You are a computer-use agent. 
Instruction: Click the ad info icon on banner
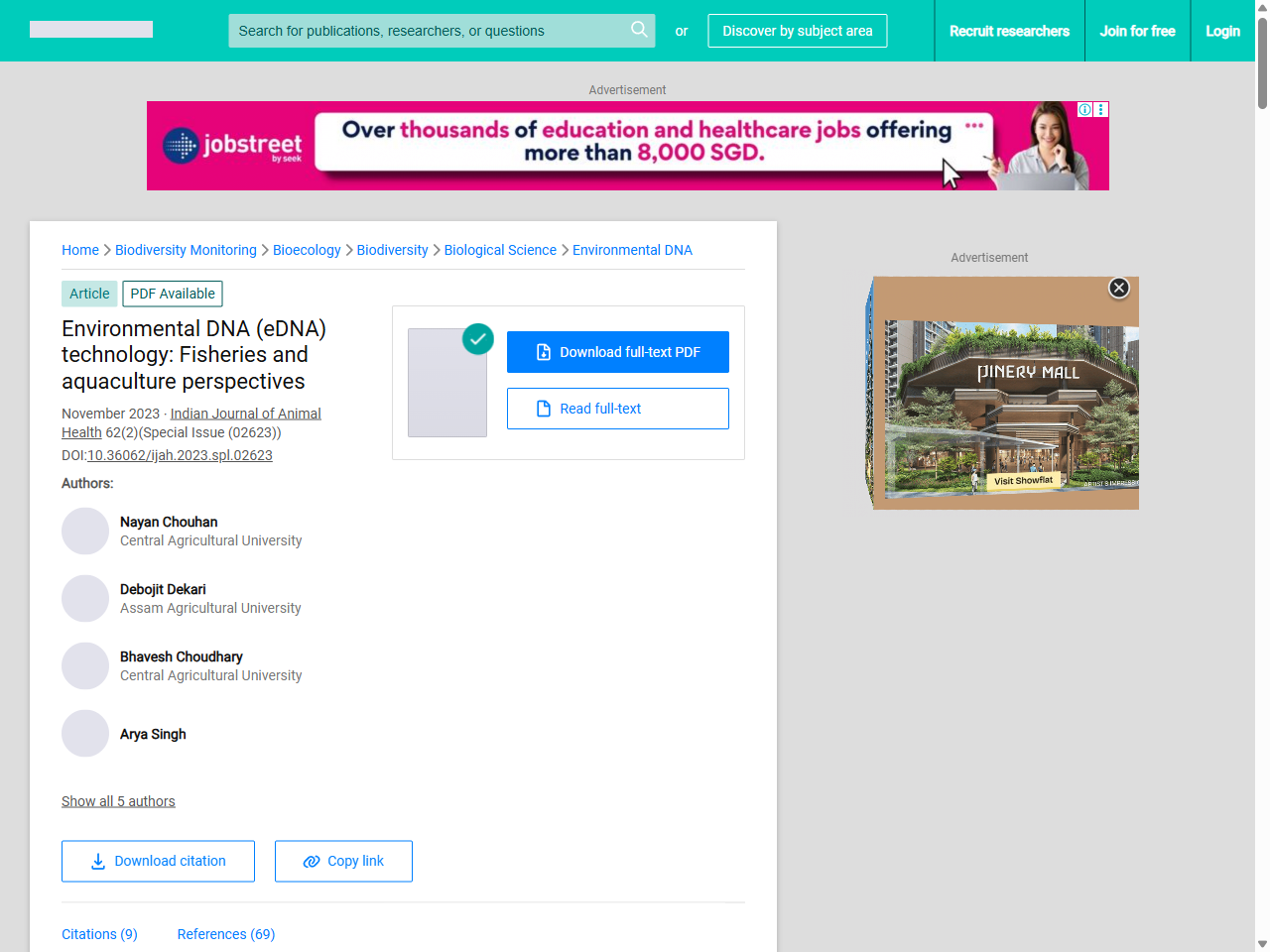(1085, 109)
